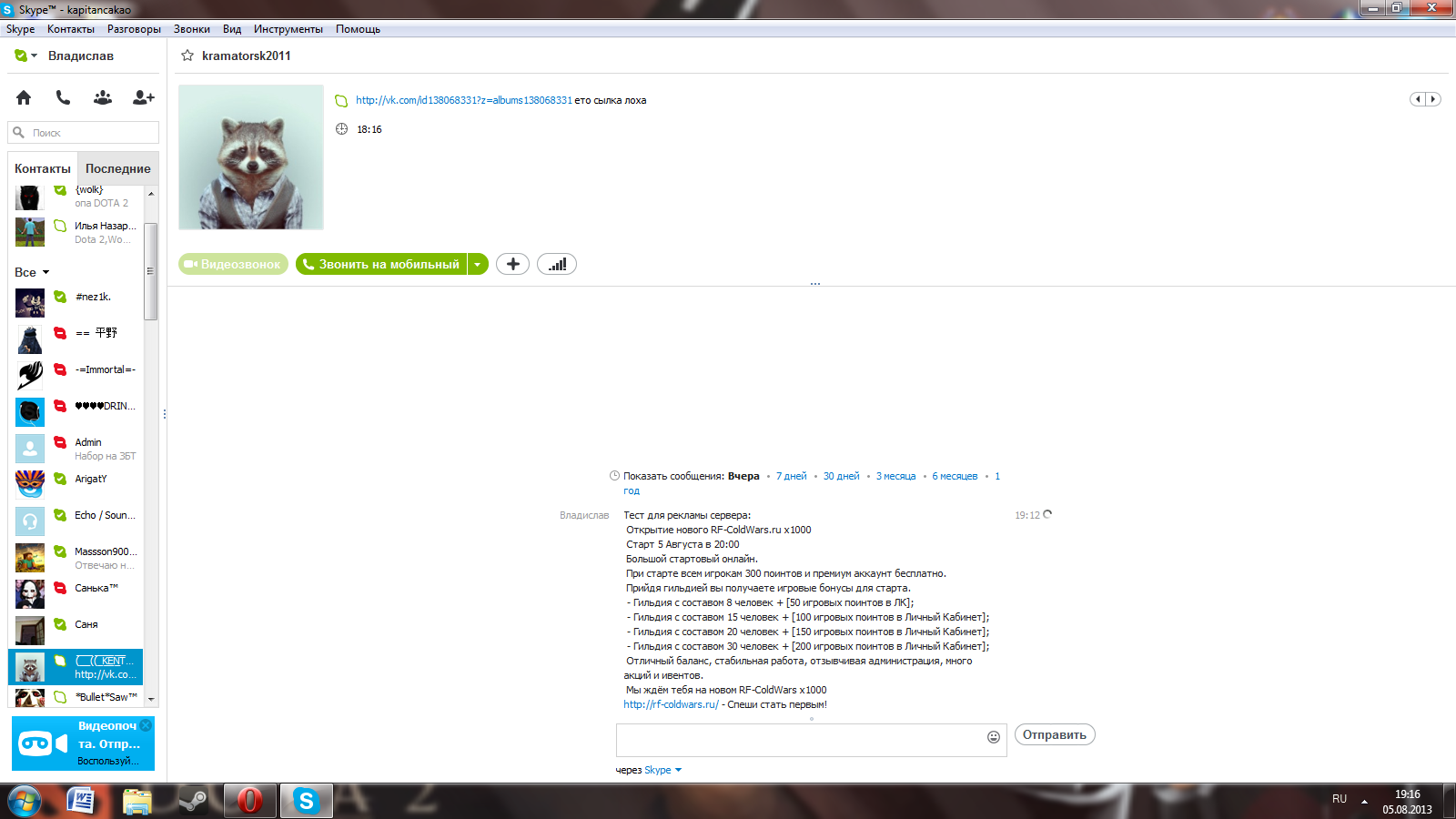The height and width of the screenshot is (819, 1456).
Task: Toggle favorite star for kramatorsk2011
Action: (x=187, y=56)
